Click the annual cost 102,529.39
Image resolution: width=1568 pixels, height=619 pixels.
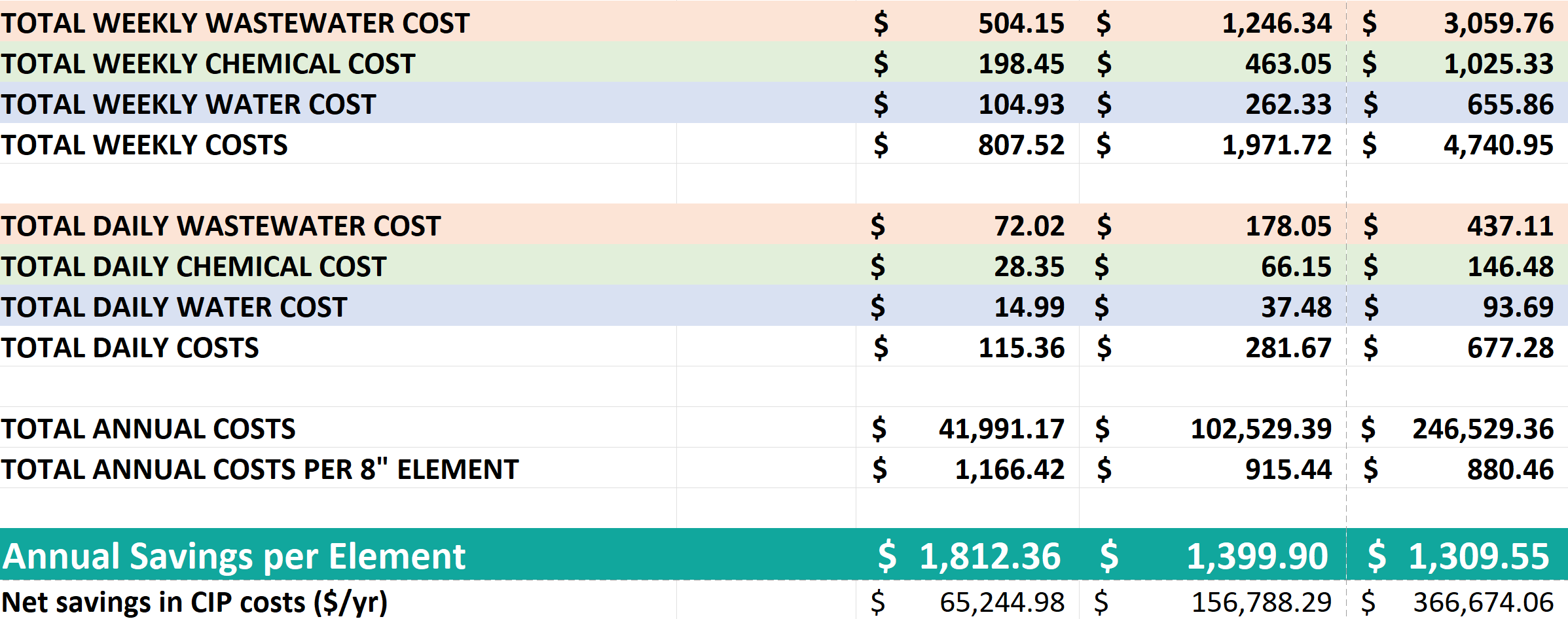(x=1261, y=429)
